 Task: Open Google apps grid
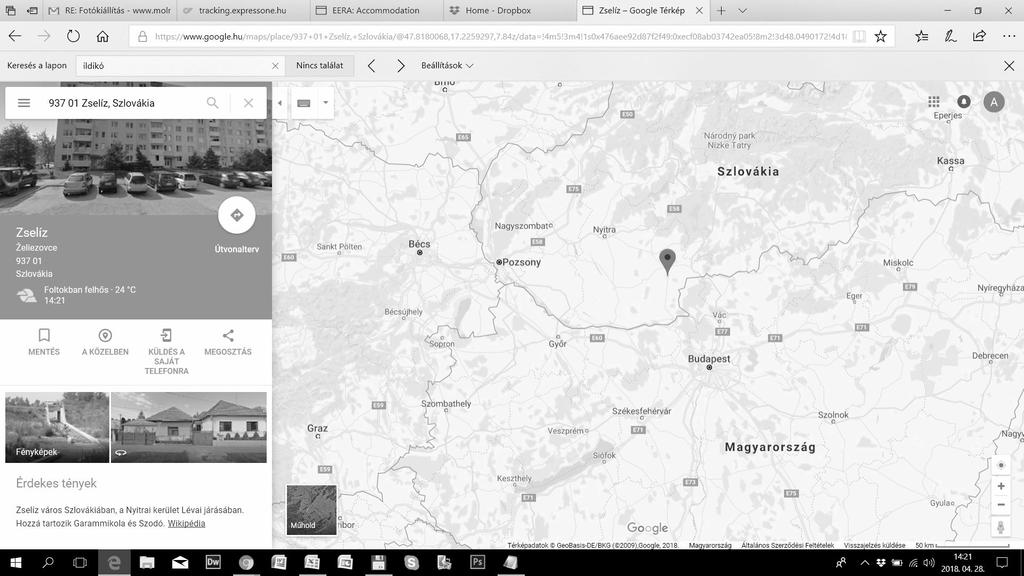934,101
